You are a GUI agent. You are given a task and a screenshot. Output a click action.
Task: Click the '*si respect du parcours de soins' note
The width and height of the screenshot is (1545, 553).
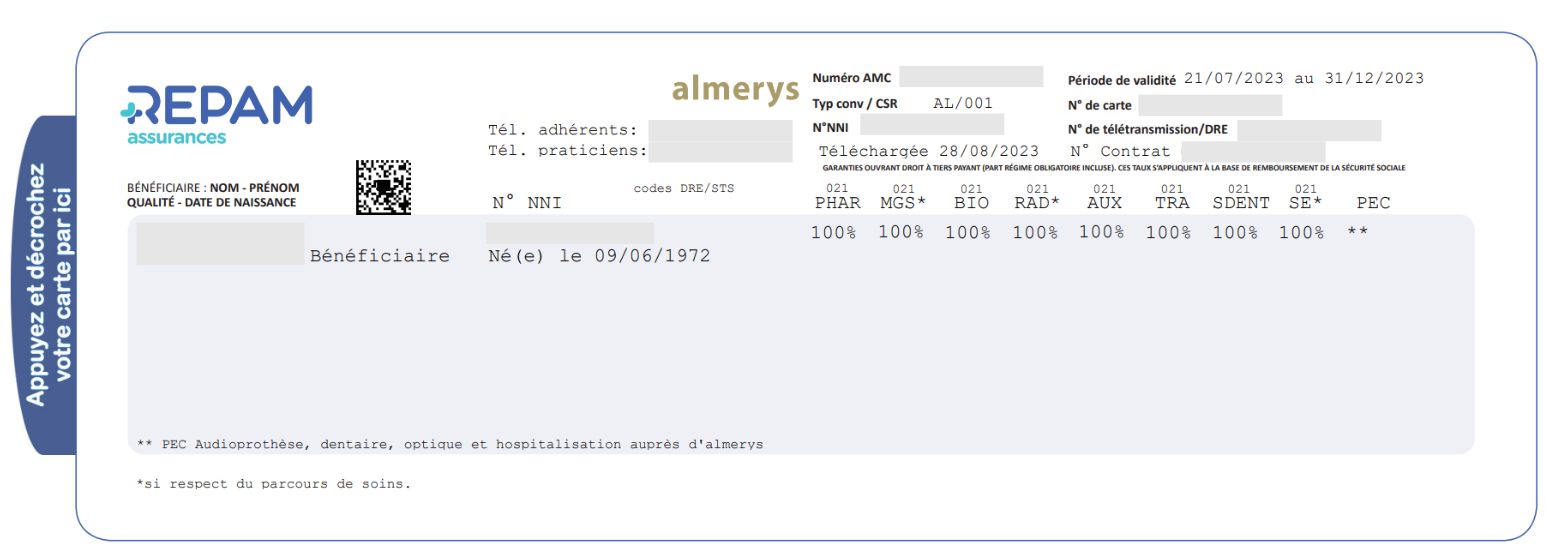coord(274,484)
